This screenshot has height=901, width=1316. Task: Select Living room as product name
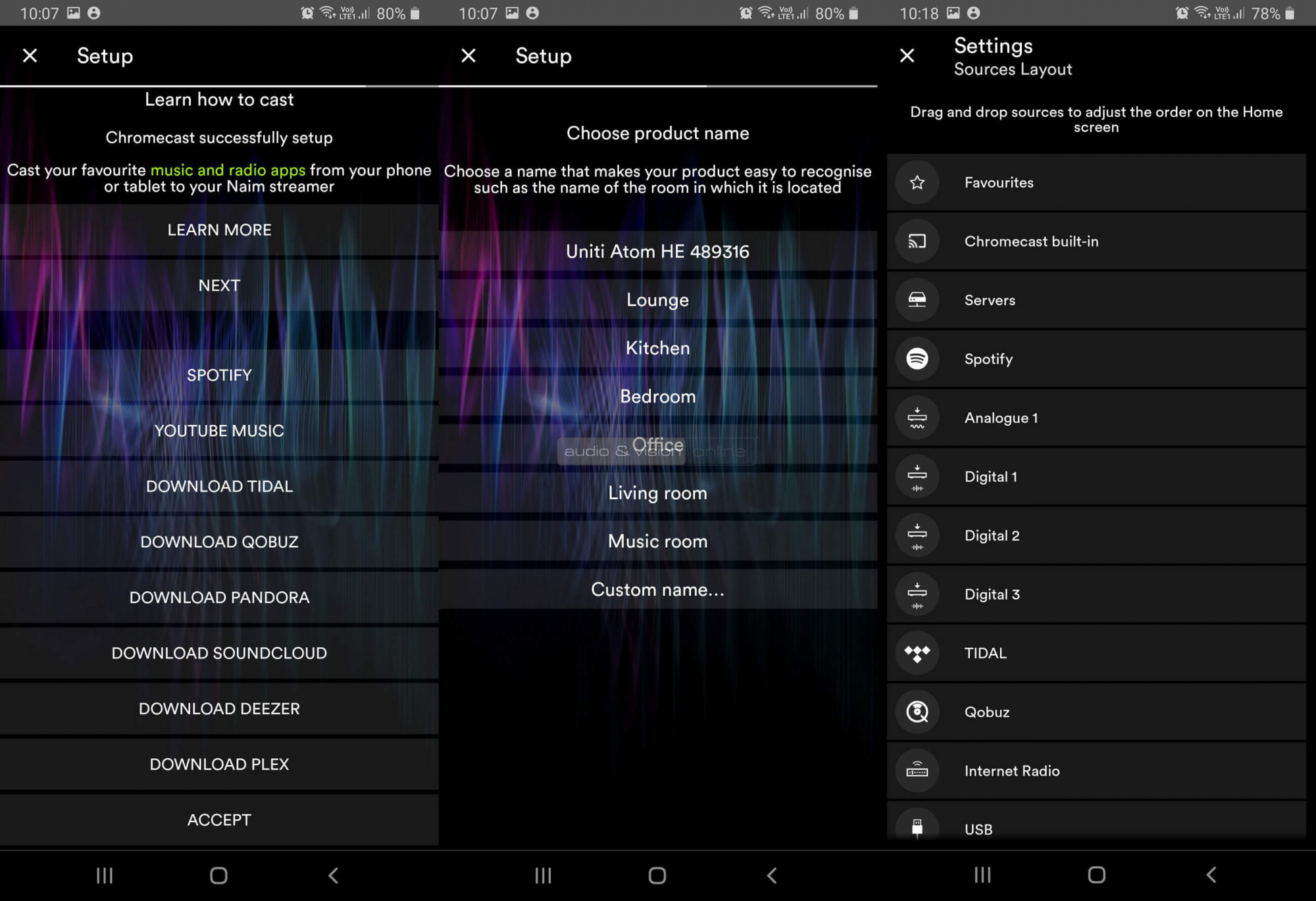point(657,493)
